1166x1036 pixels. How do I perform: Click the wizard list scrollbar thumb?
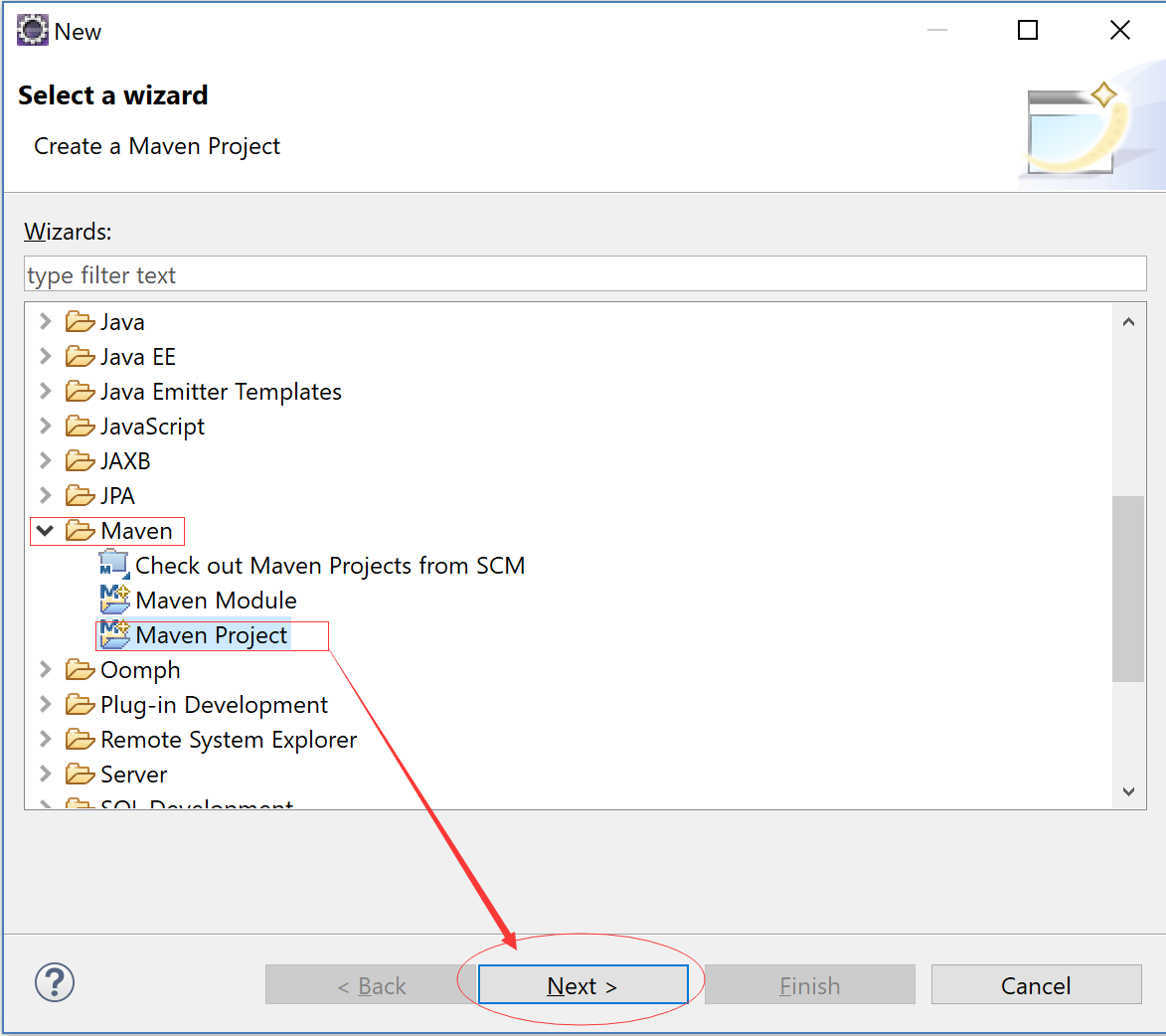1128,589
